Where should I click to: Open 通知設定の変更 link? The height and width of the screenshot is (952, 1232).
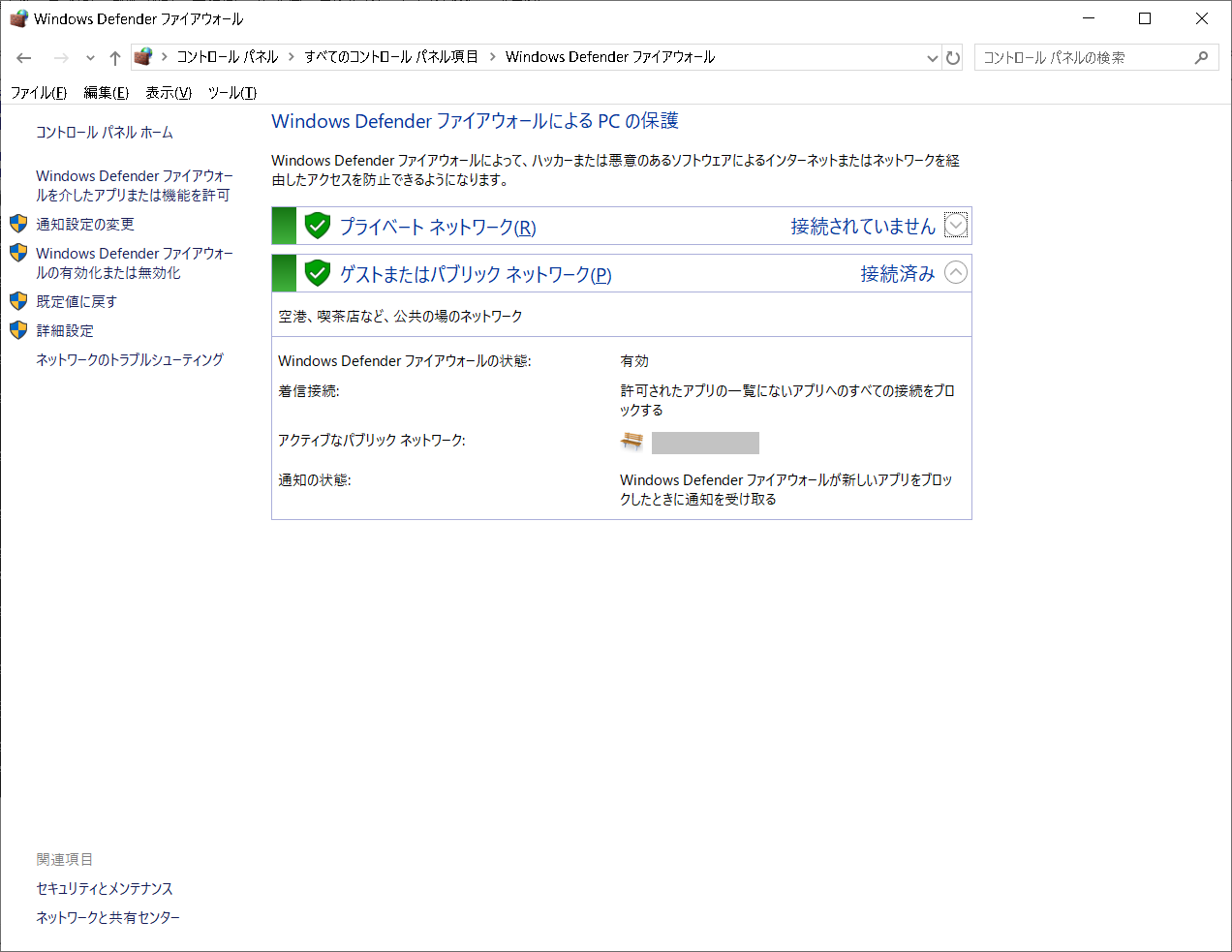tap(85, 224)
